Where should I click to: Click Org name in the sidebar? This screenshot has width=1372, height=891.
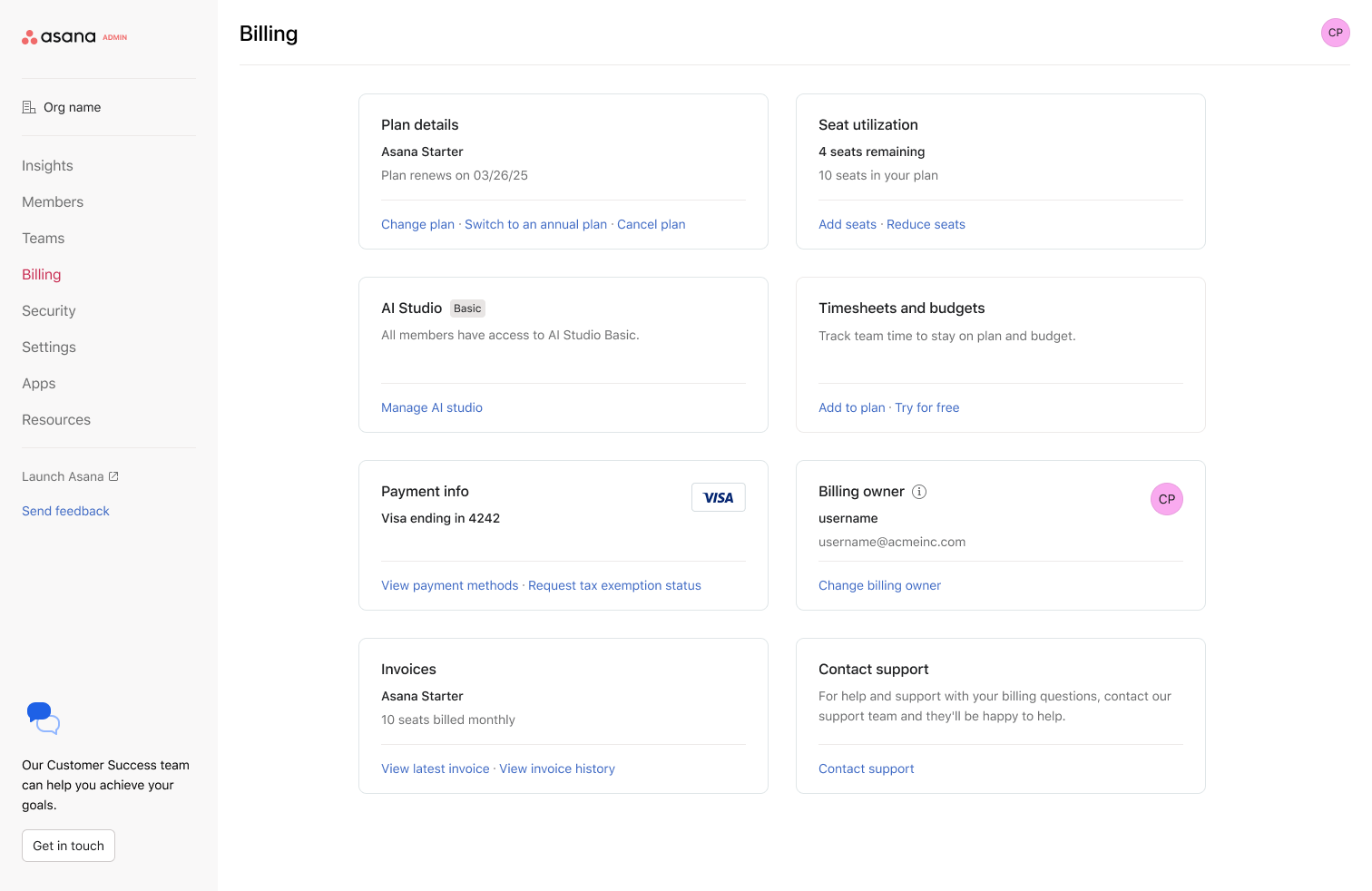73,107
